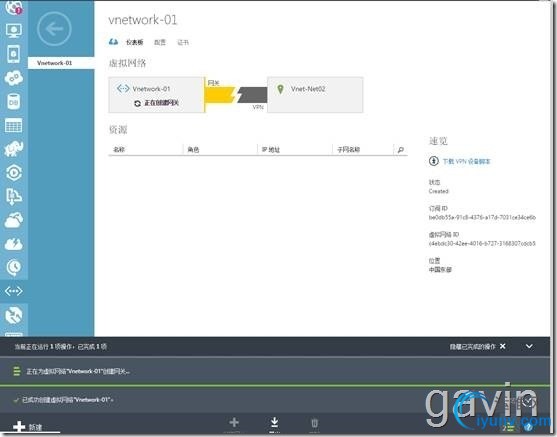
Task: Click the plus create gateway command
Action: [234, 422]
